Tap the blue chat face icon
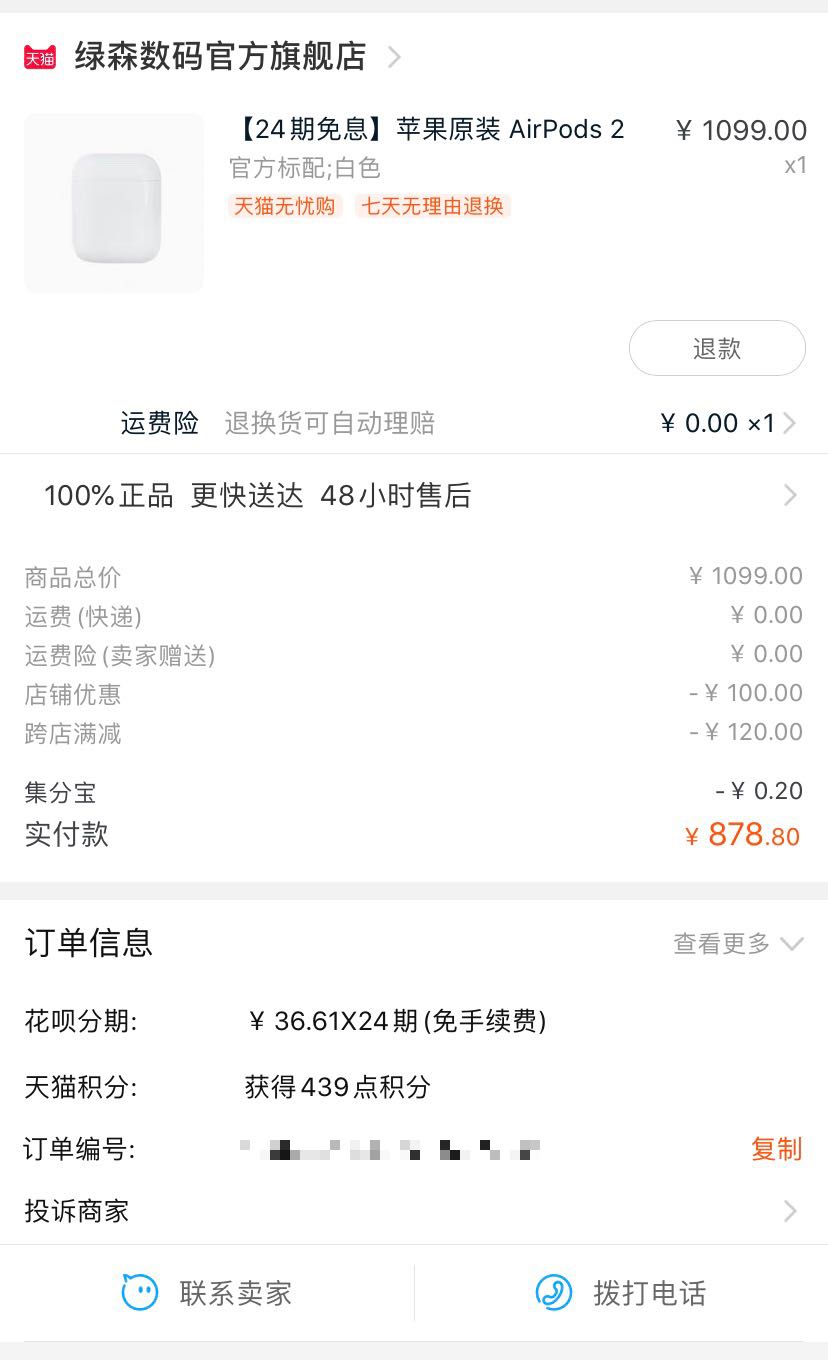 [140, 1292]
